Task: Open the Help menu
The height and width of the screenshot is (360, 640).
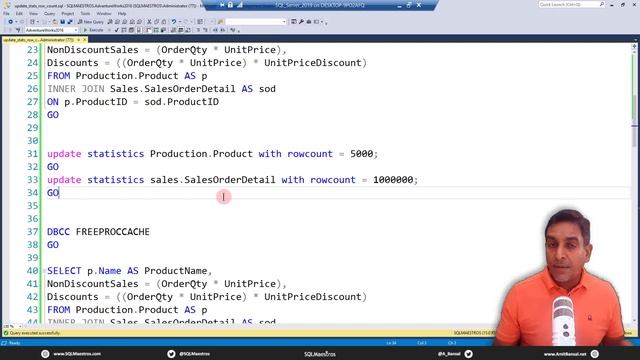Action: pos(122,13)
